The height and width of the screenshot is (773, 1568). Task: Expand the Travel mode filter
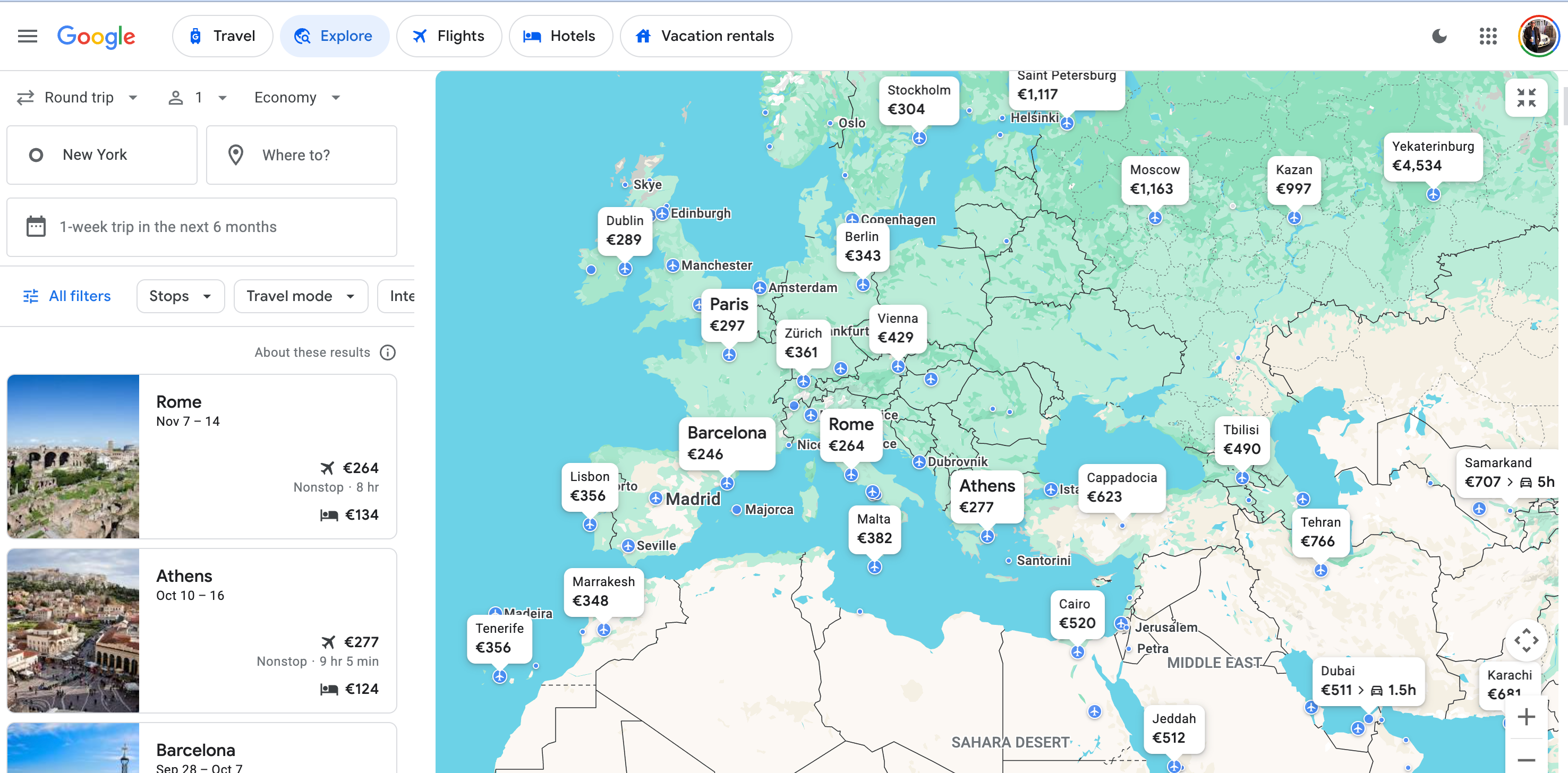(x=301, y=296)
